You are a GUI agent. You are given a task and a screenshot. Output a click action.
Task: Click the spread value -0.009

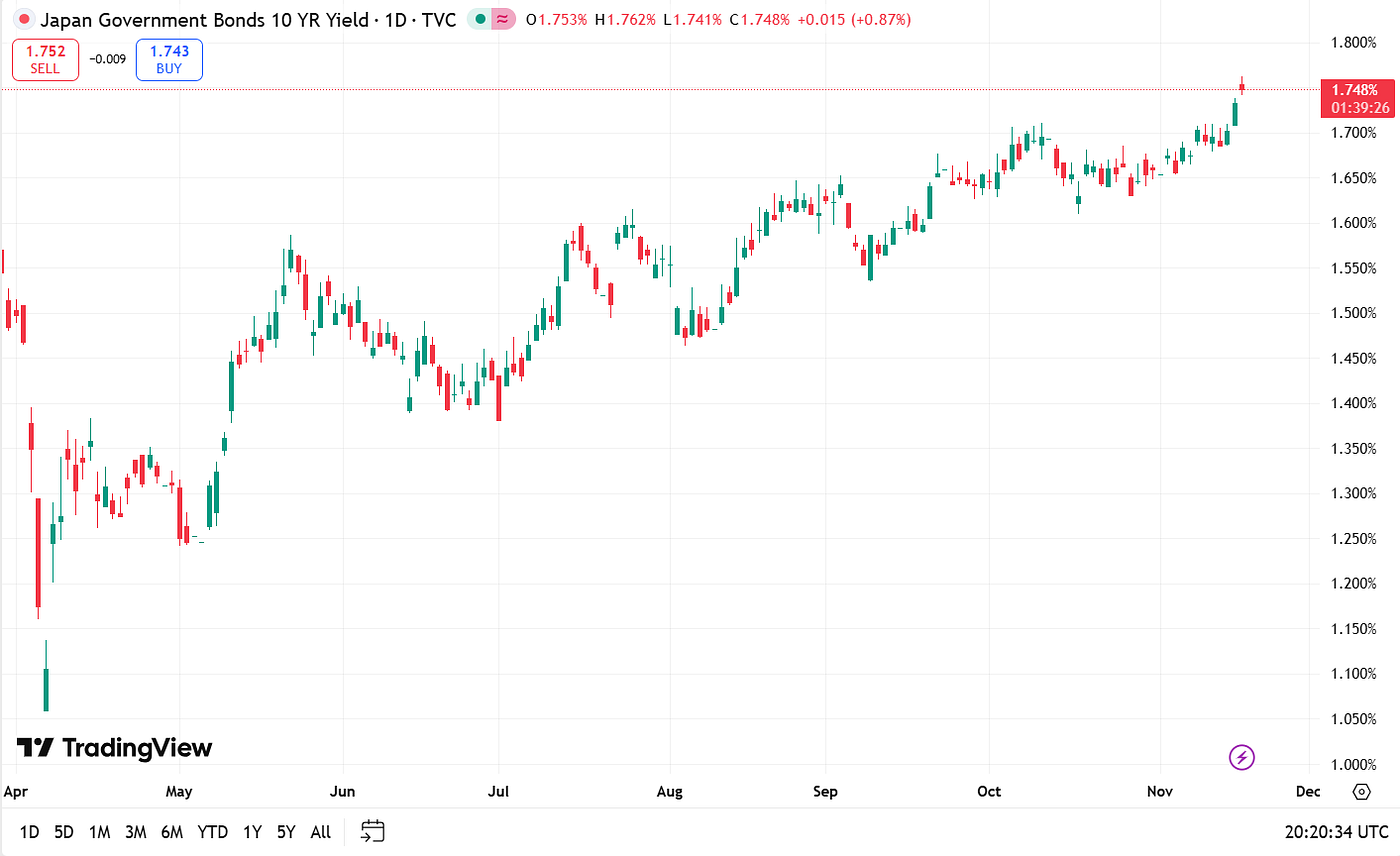(107, 60)
